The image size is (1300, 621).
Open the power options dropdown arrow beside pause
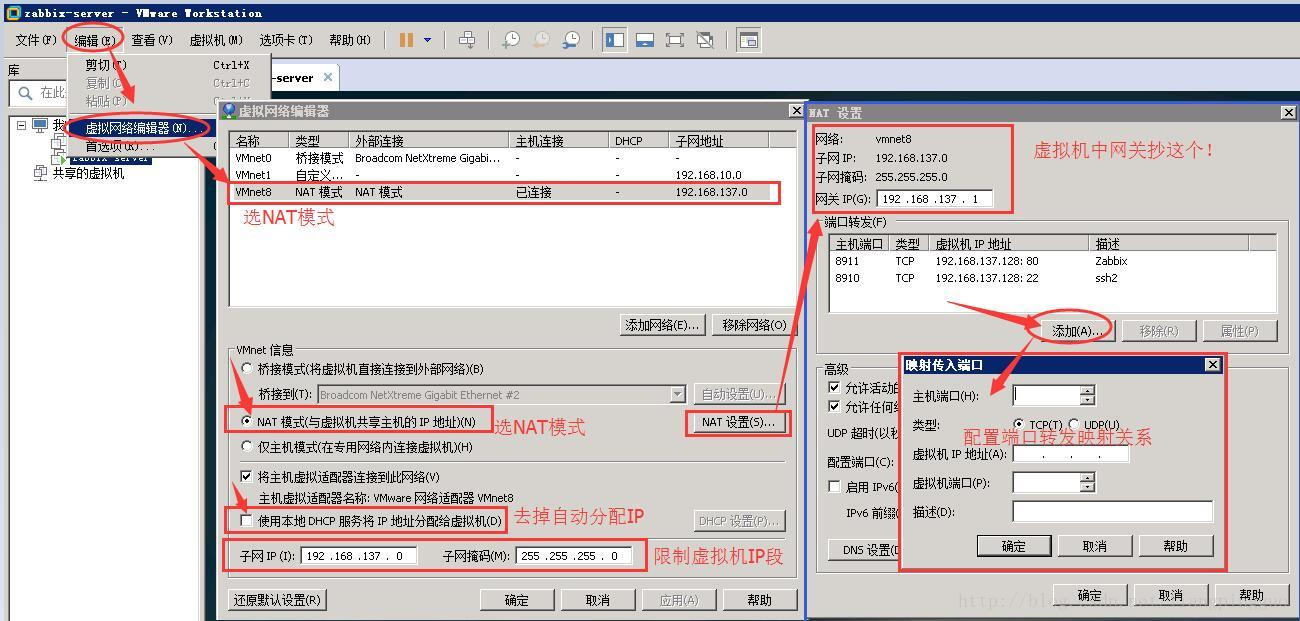point(428,40)
